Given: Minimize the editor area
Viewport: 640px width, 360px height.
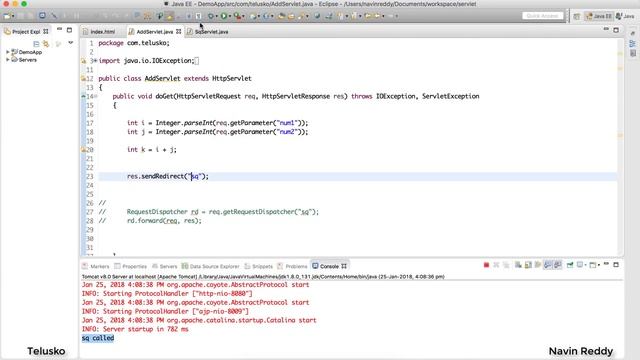Looking at the screenshot, I should pyautogui.click(x=607, y=29).
